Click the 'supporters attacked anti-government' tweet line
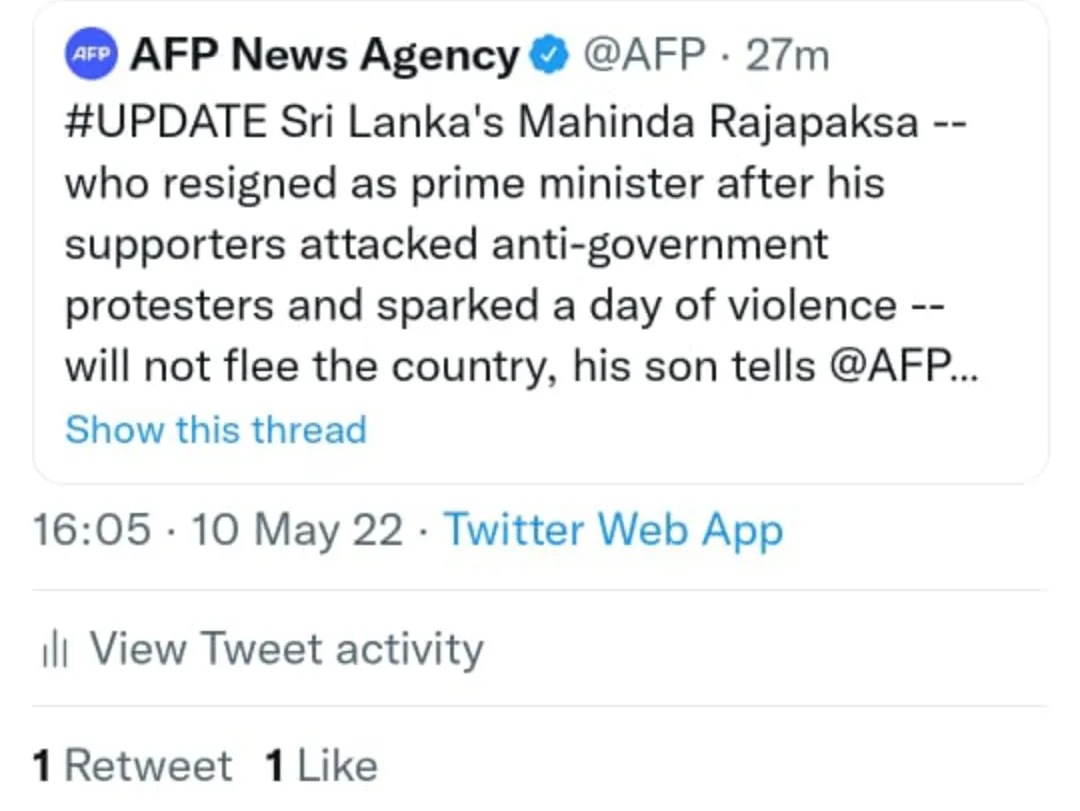This screenshot has width=1080, height=811. pyautogui.click(x=446, y=245)
